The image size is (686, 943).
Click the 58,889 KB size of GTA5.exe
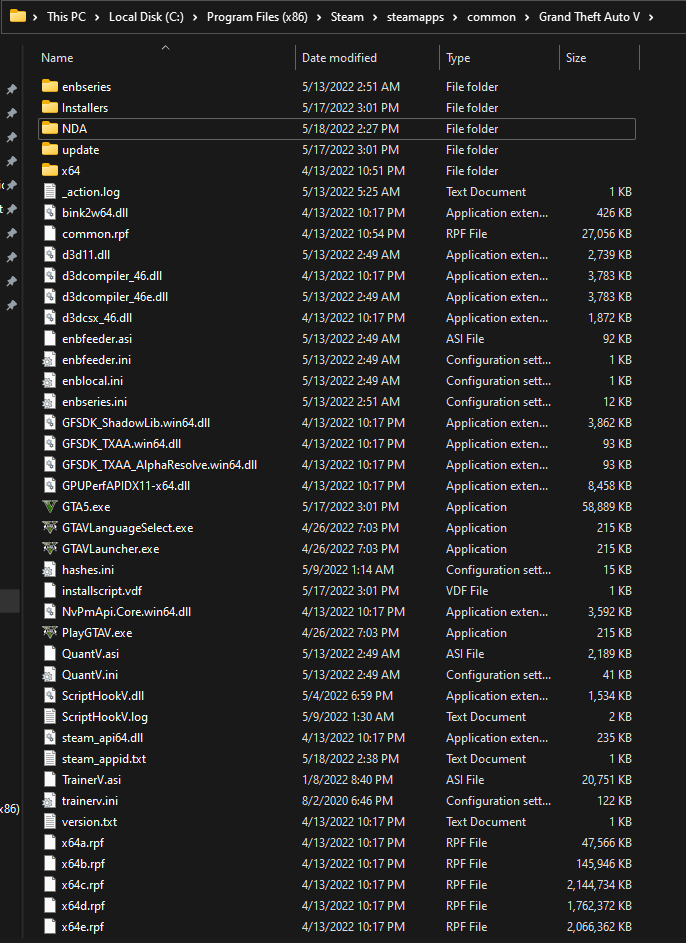(607, 507)
